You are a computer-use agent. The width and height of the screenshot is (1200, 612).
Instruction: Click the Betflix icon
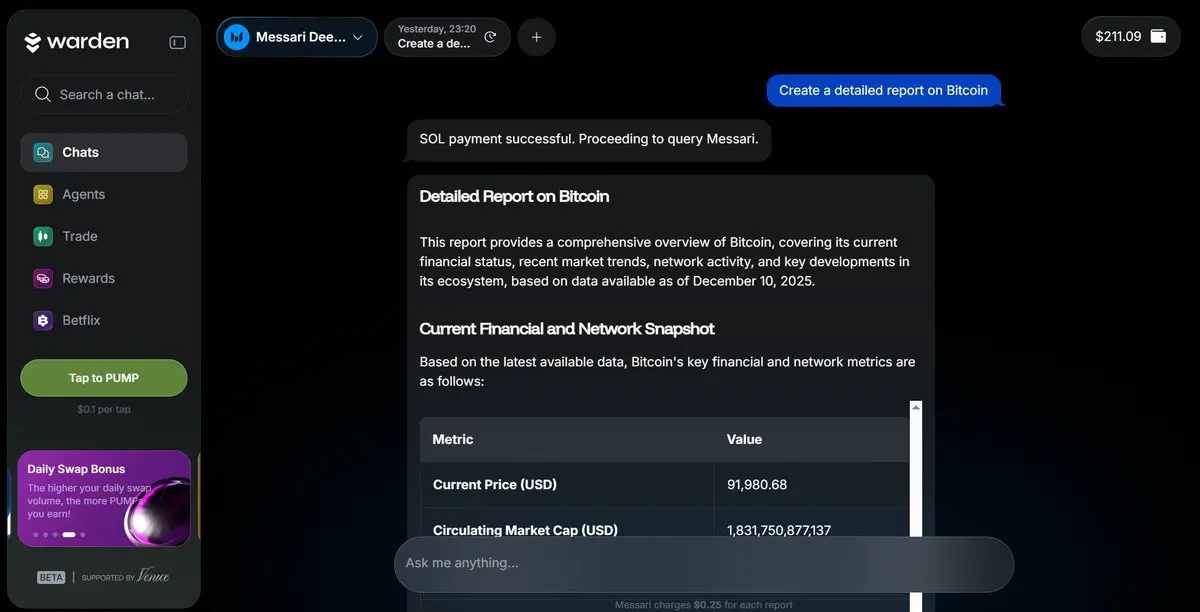tap(42, 320)
